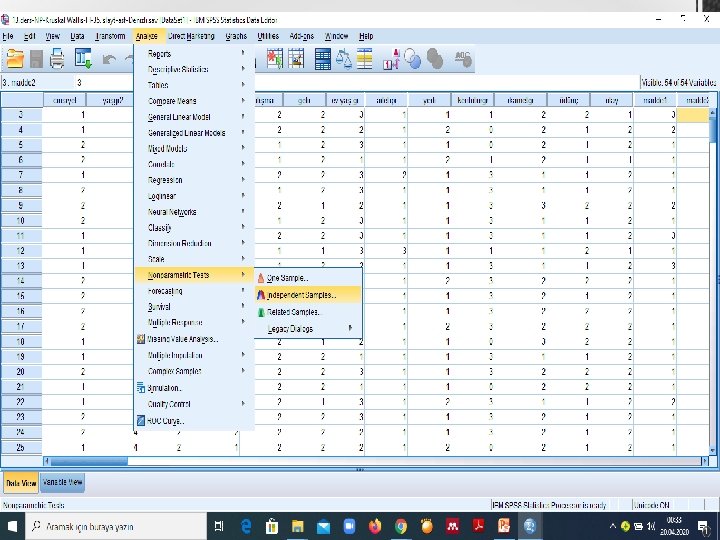Click the Show All Variables icon
The width and height of the screenshot is (720, 540).
(435, 59)
